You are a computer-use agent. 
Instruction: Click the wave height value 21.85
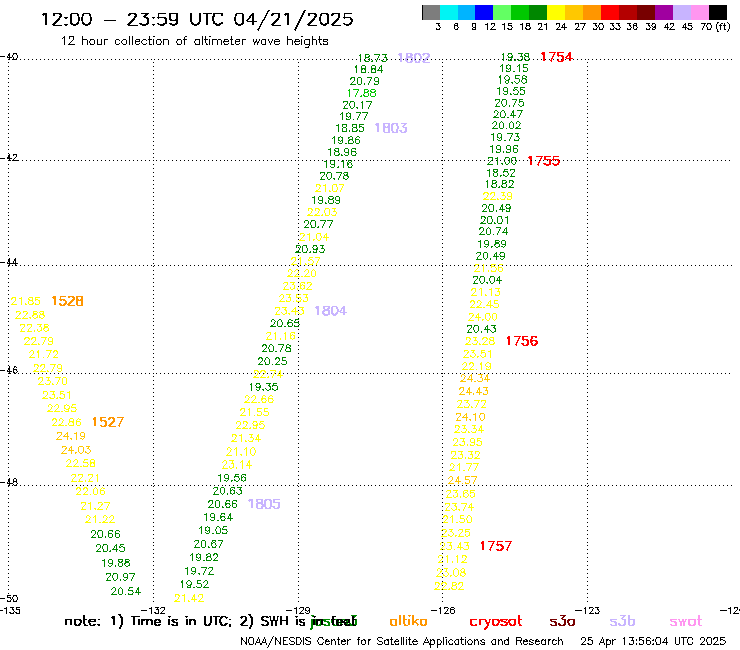pyautogui.click(x=25, y=301)
